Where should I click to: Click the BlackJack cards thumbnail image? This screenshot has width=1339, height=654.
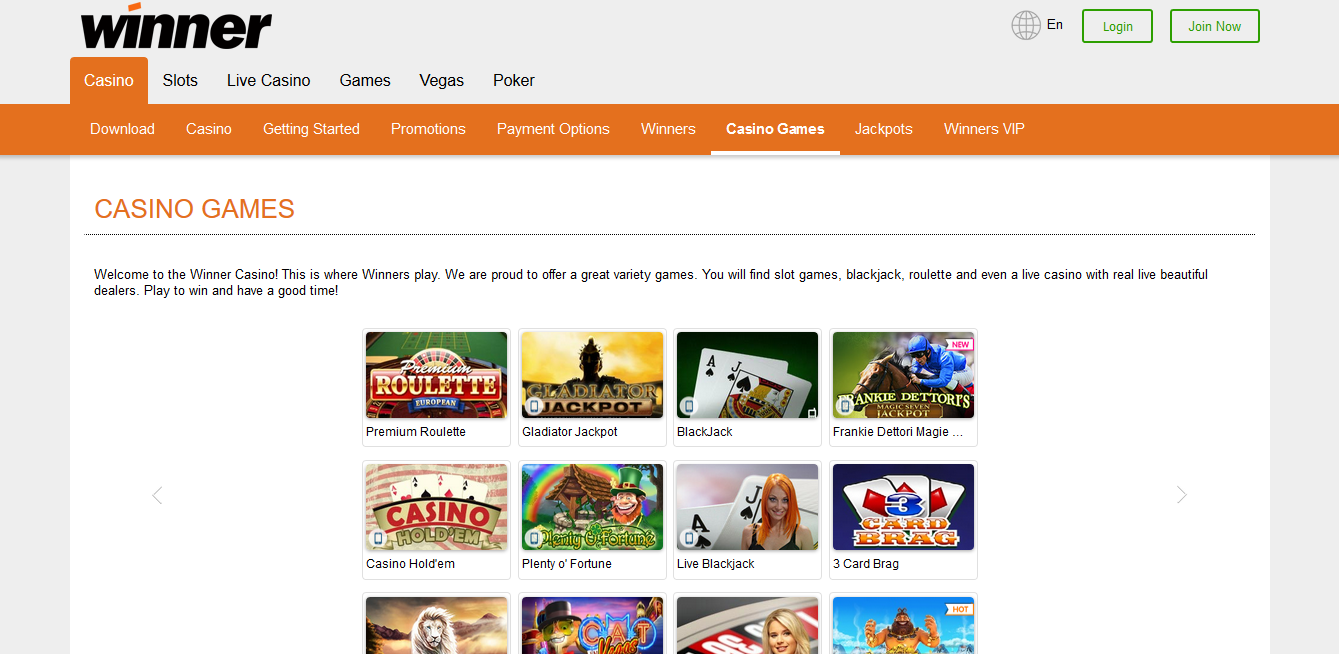click(x=748, y=375)
